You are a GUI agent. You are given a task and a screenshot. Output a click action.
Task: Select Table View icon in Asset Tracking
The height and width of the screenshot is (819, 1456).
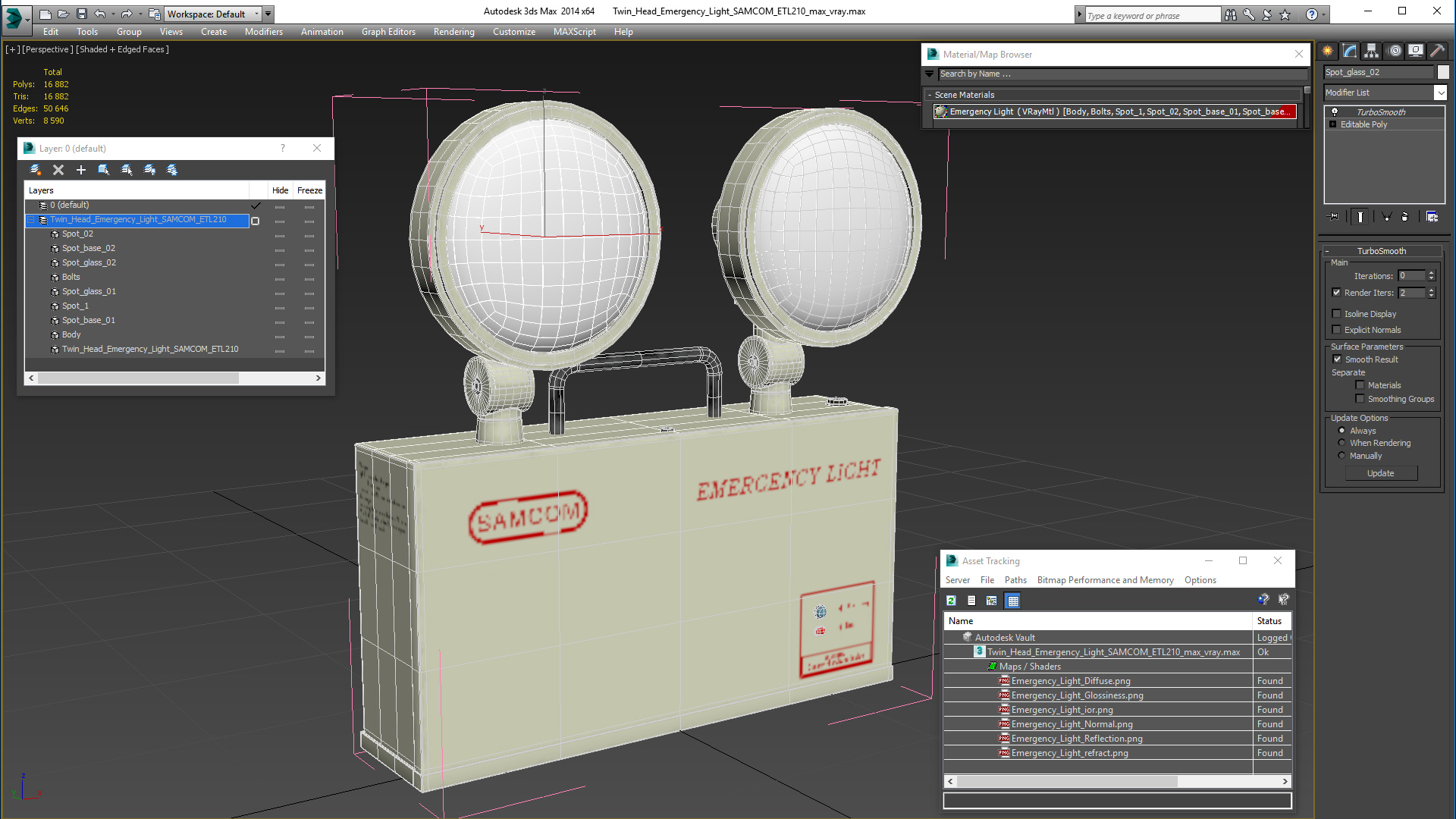click(x=1013, y=601)
